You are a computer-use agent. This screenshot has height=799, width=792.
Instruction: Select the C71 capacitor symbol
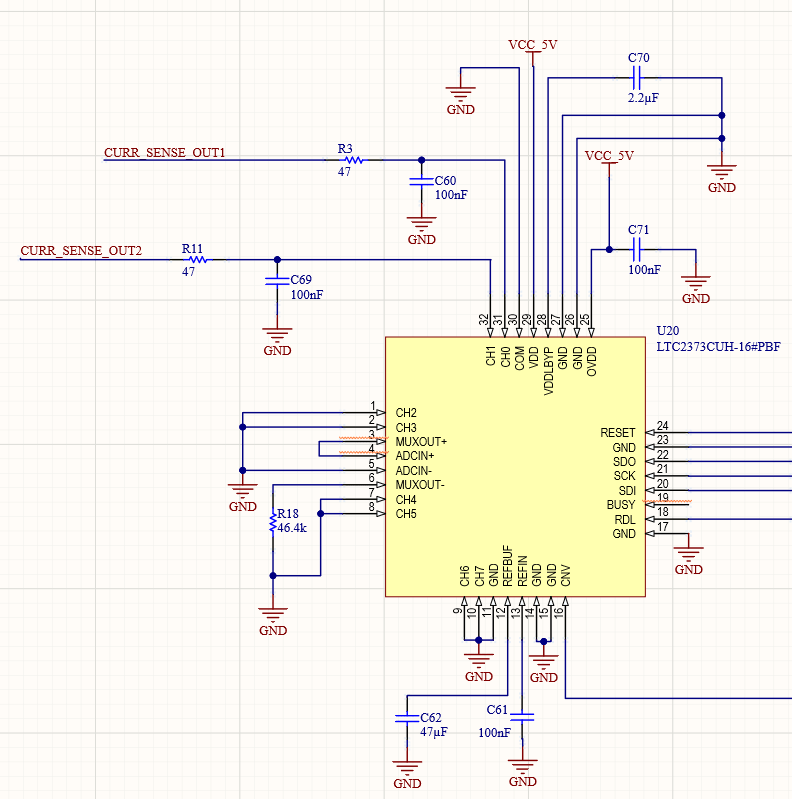[636, 250]
